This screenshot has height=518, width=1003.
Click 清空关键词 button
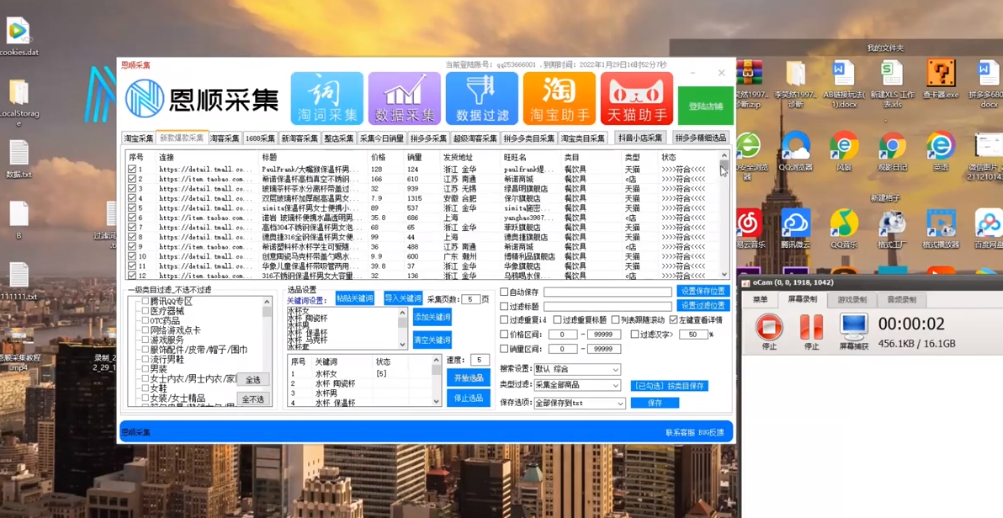432,340
